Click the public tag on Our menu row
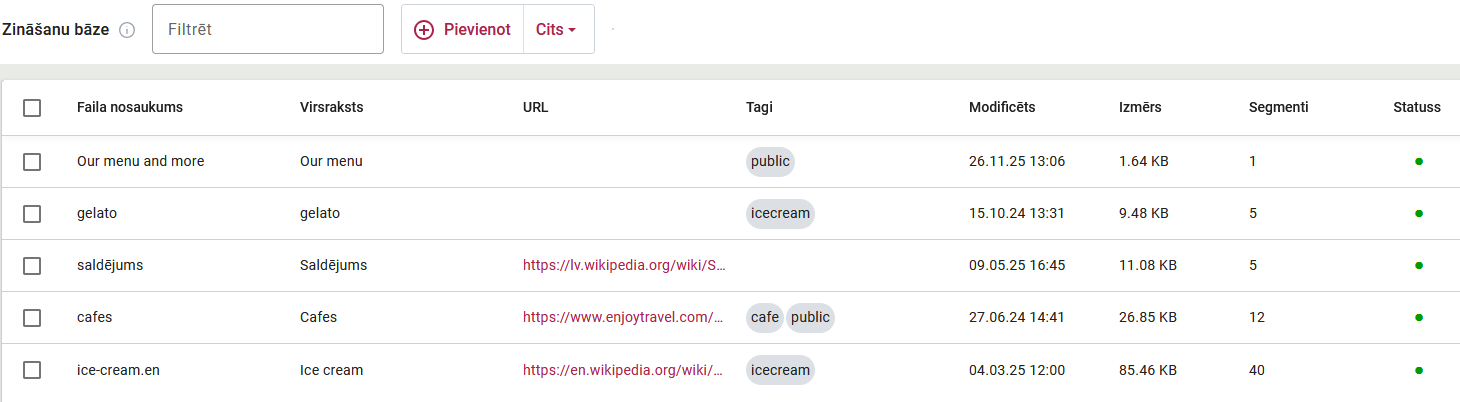 [x=770, y=162]
